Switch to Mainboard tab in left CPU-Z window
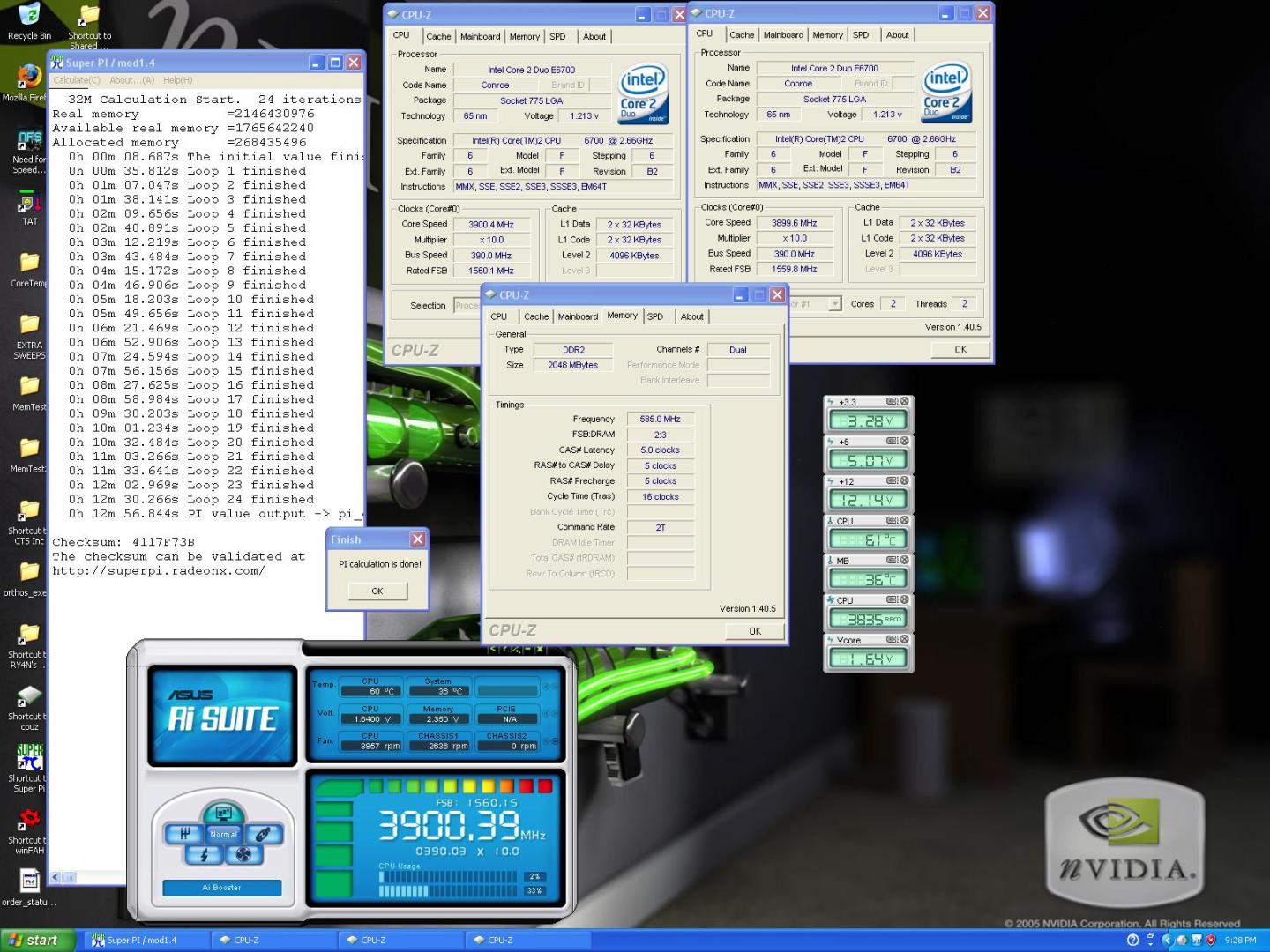The image size is (1270, 952). coord(480,36)
